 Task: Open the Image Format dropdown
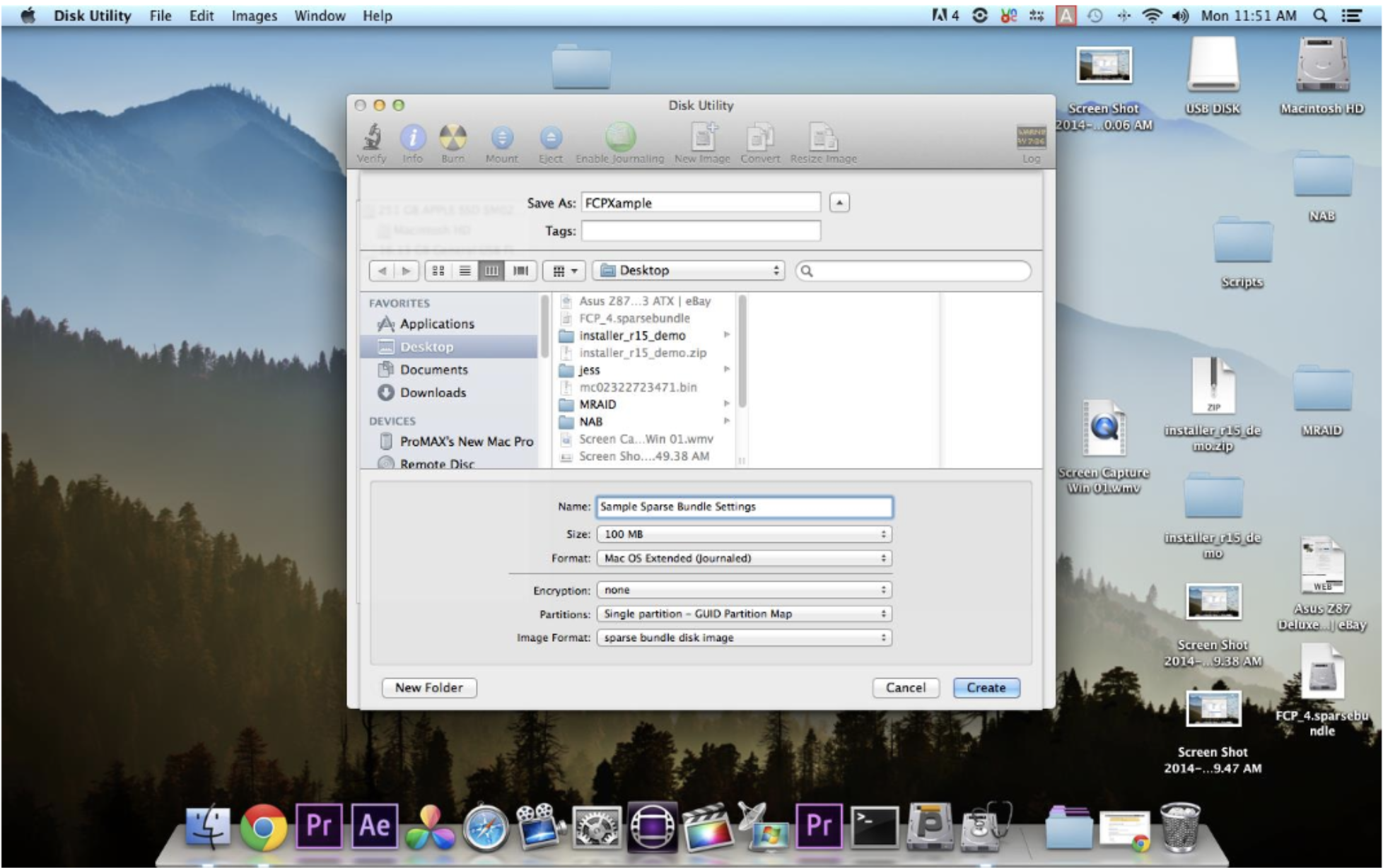[744, 638]
